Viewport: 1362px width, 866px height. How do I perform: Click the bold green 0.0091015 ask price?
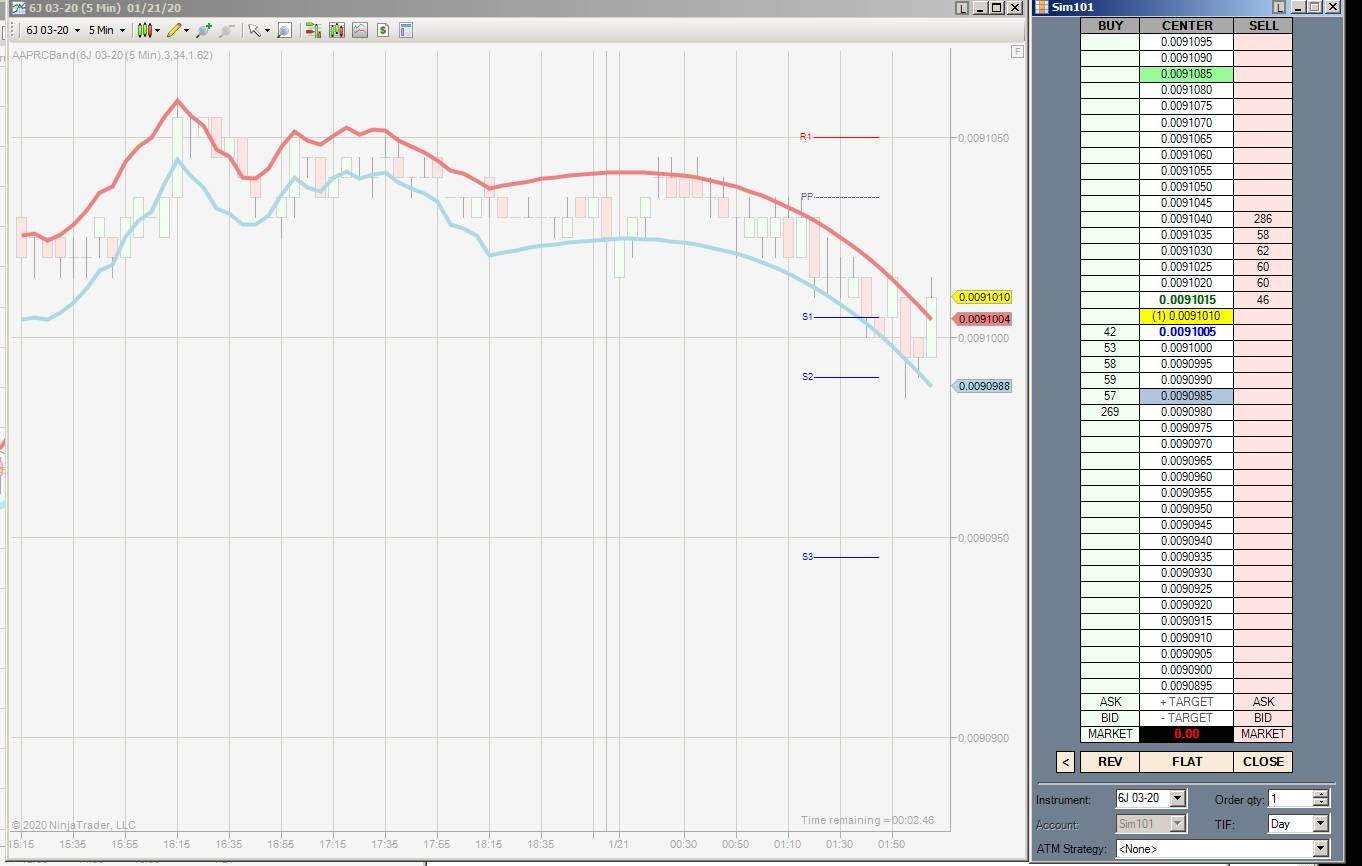tap(1187, 300)
